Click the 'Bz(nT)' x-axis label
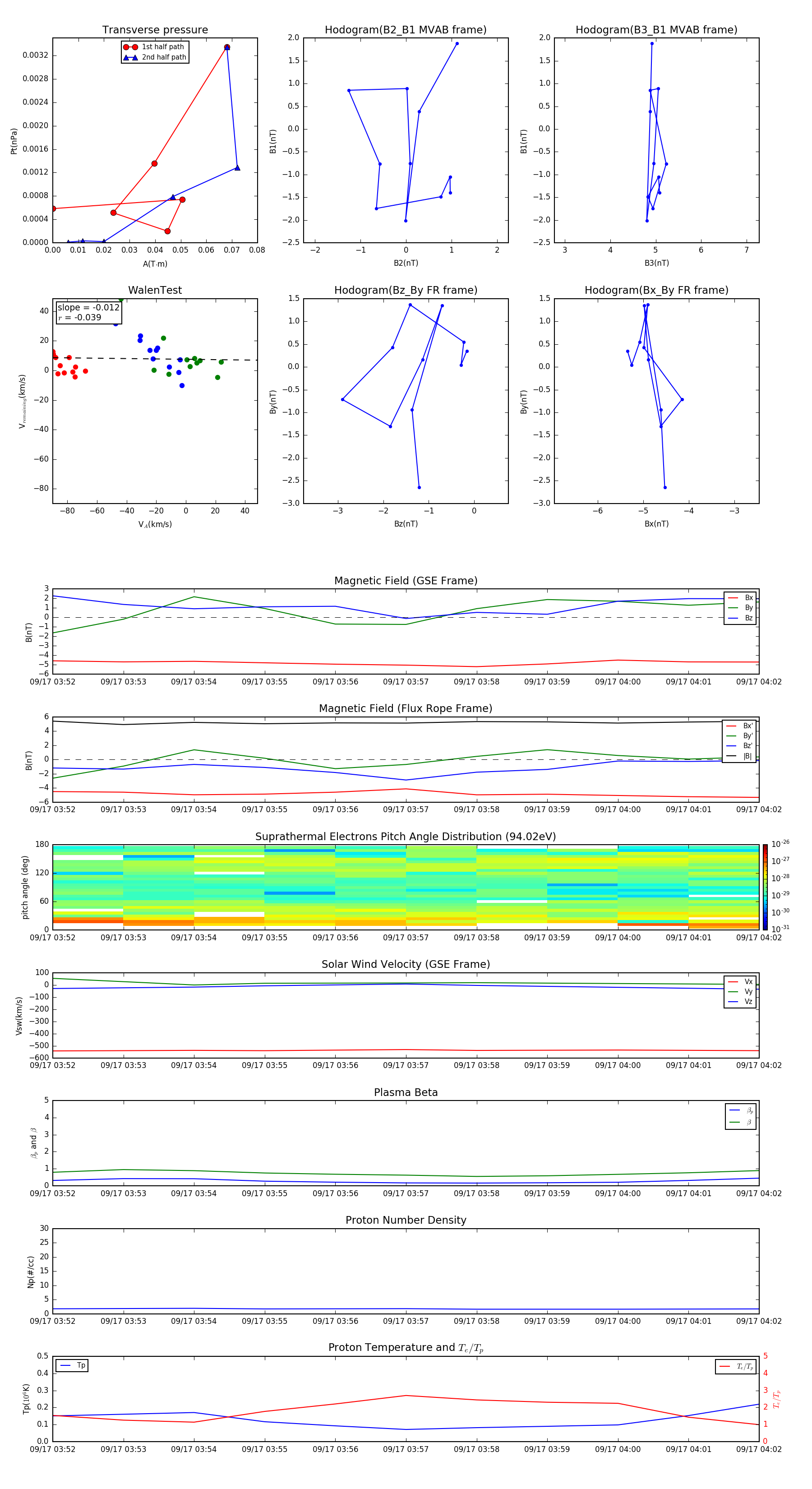The height and width of the screenshot is (1489, 812). 406,524
